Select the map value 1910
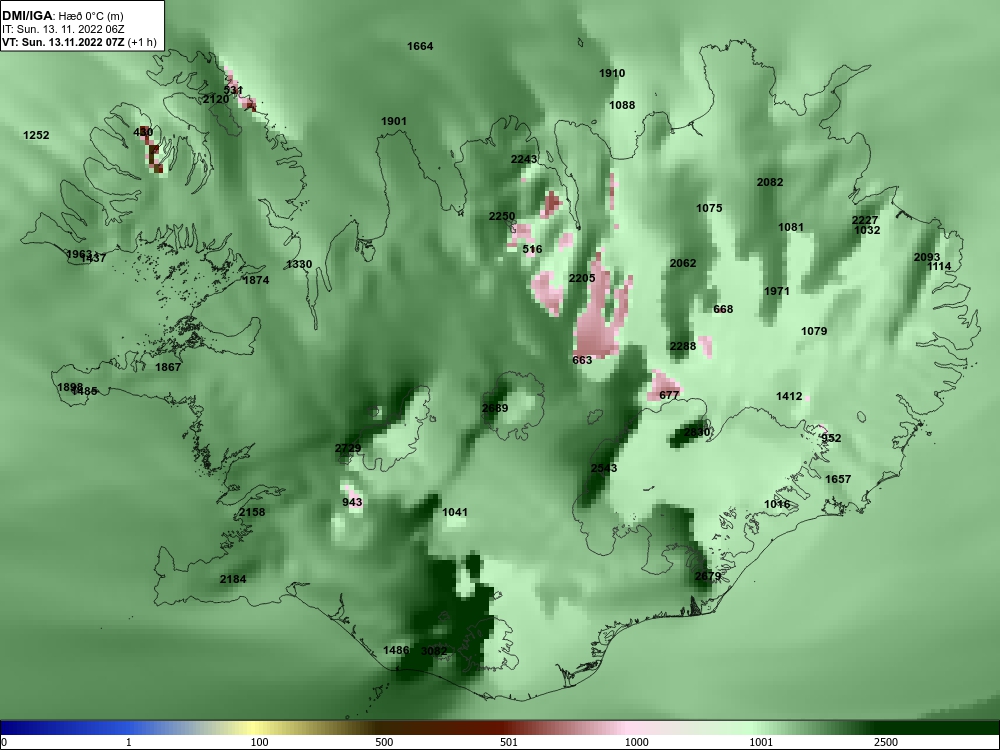Screen dimensions: 1000x750 (x=612, y=73)
